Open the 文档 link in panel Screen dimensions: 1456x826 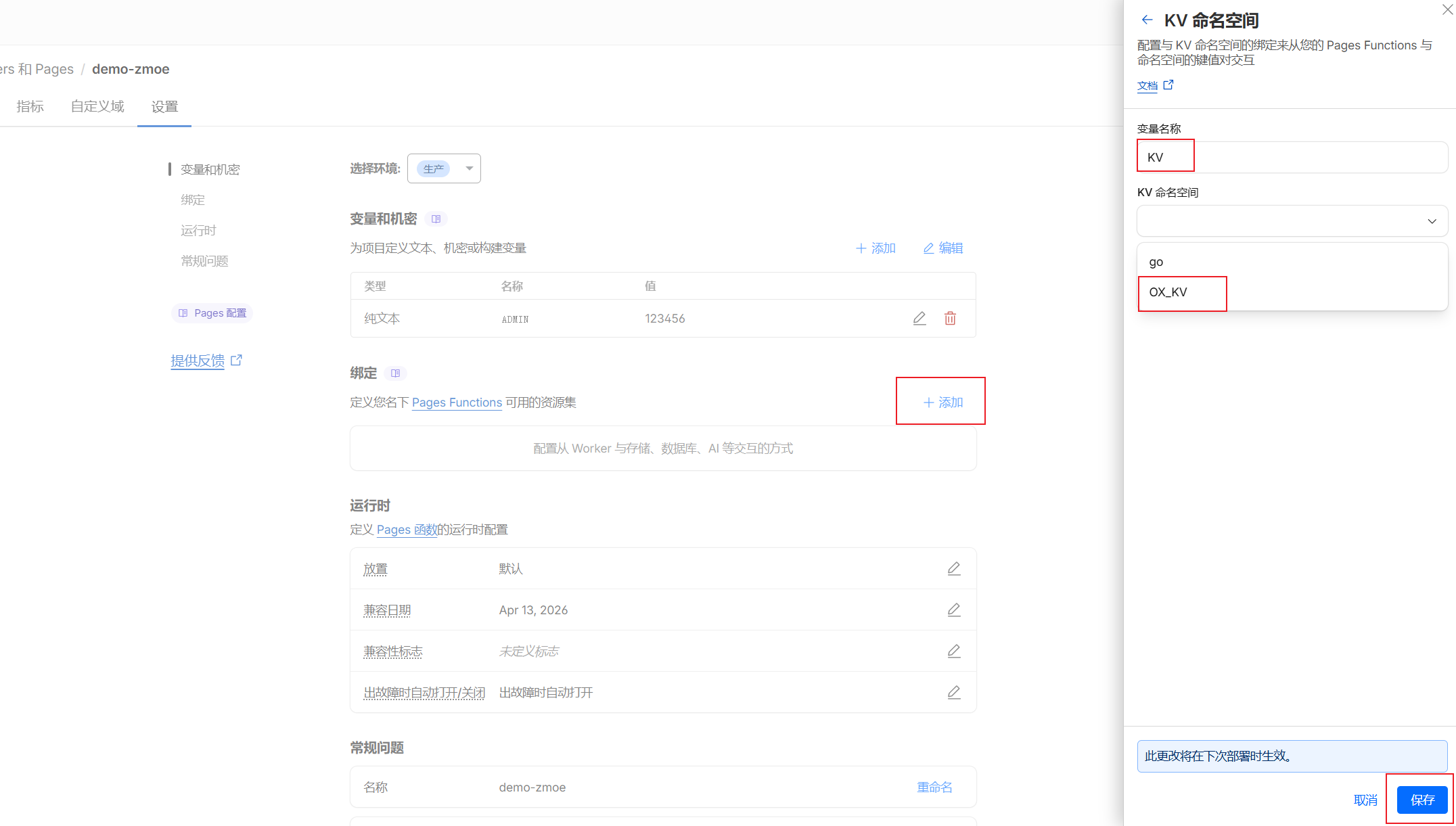1148,85
